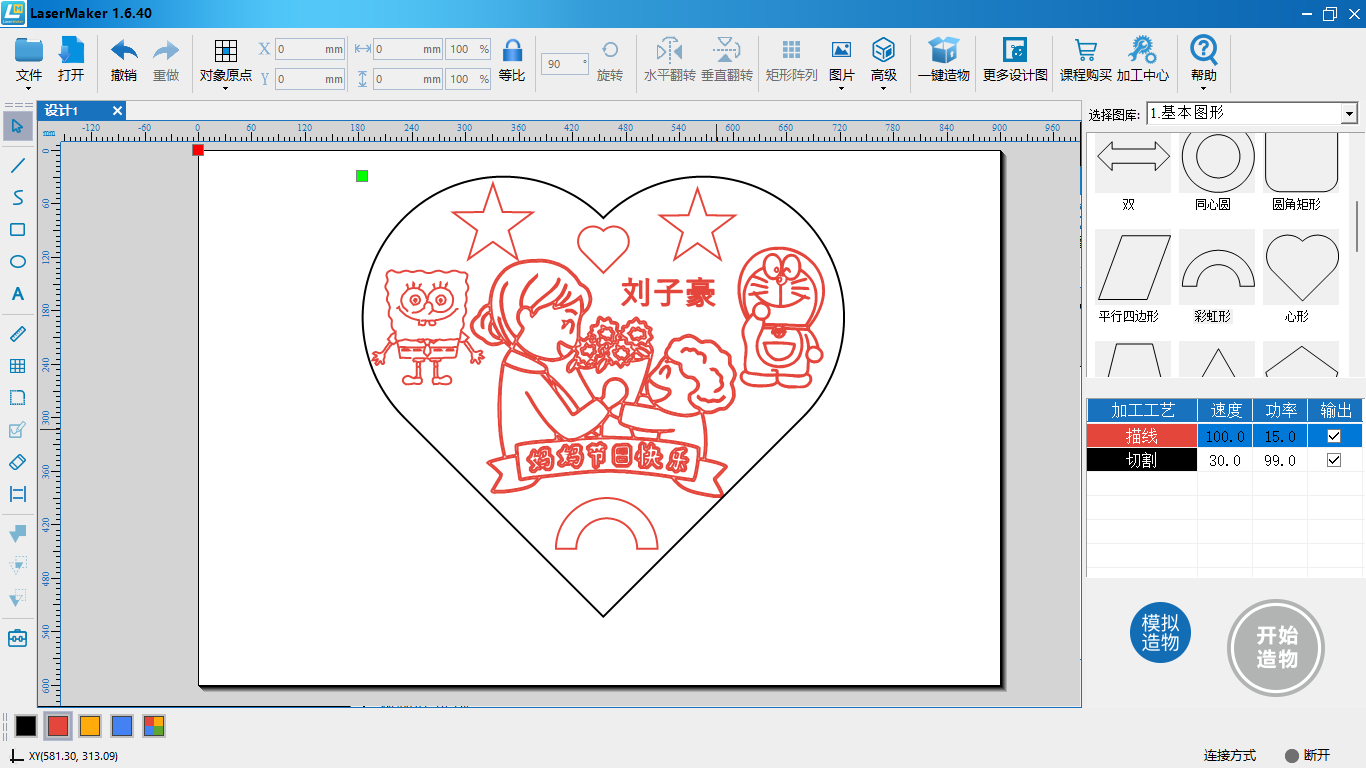Click the 描线 speed value 100.0
Screen dimensions: 1366x768
point(1225,436)
